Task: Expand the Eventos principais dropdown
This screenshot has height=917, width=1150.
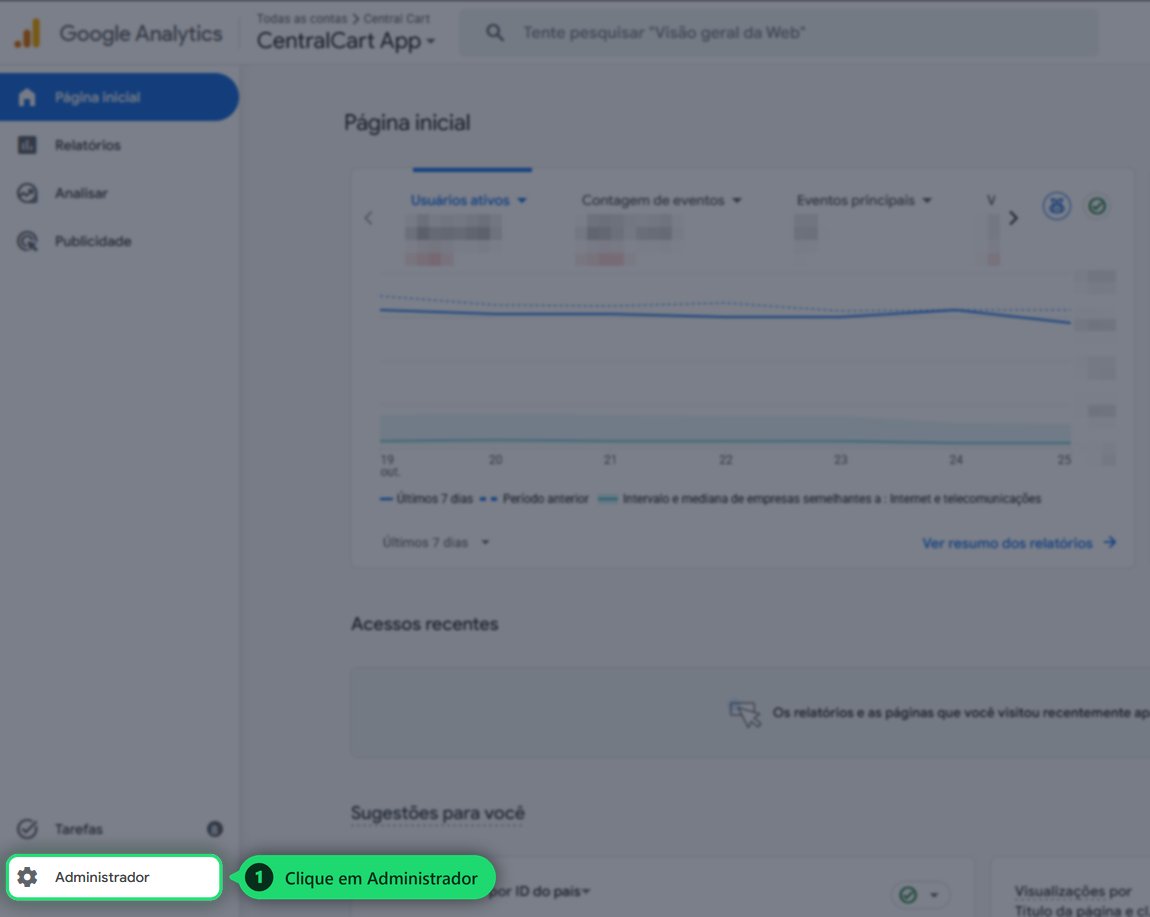Action: tap(927, 200)
